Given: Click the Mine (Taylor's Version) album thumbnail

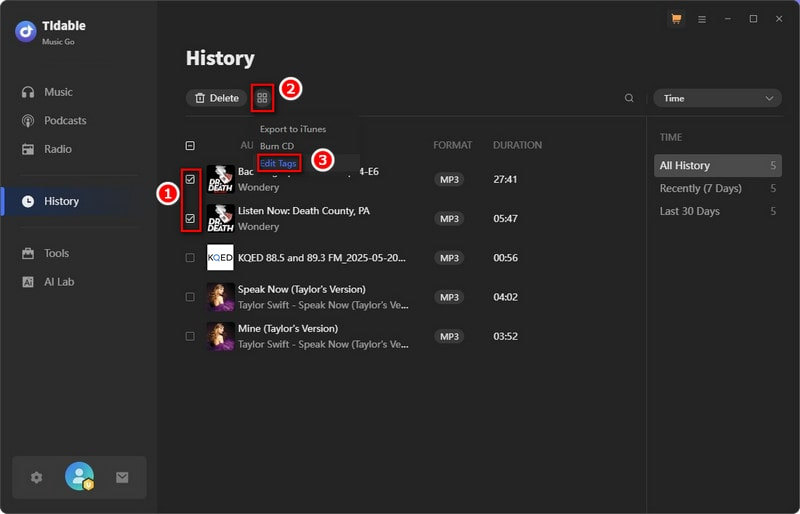Looking at the screenshot, I should click(220, 336).
